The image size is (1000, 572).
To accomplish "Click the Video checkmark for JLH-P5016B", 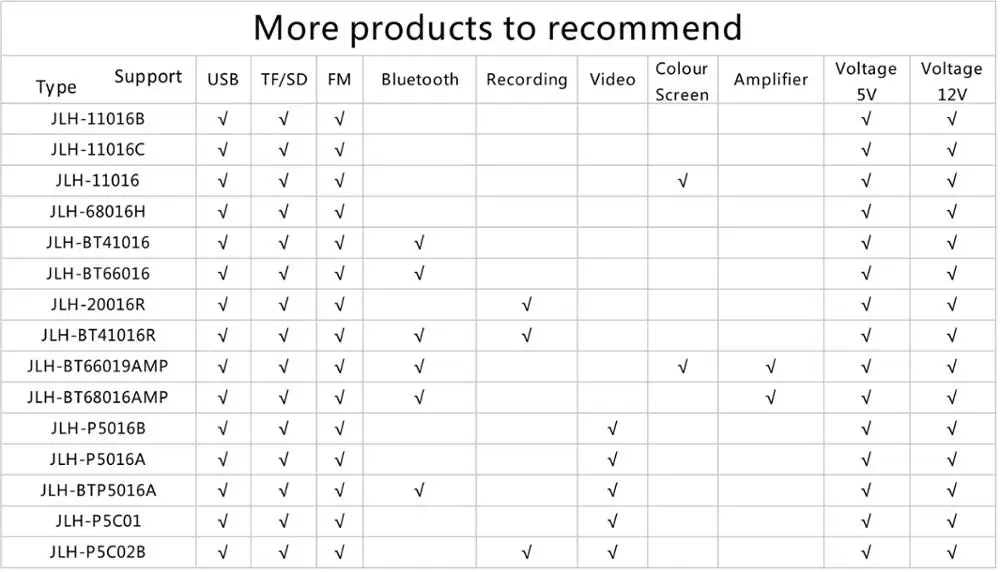I will pyautogui.click(x=612, y=429).
